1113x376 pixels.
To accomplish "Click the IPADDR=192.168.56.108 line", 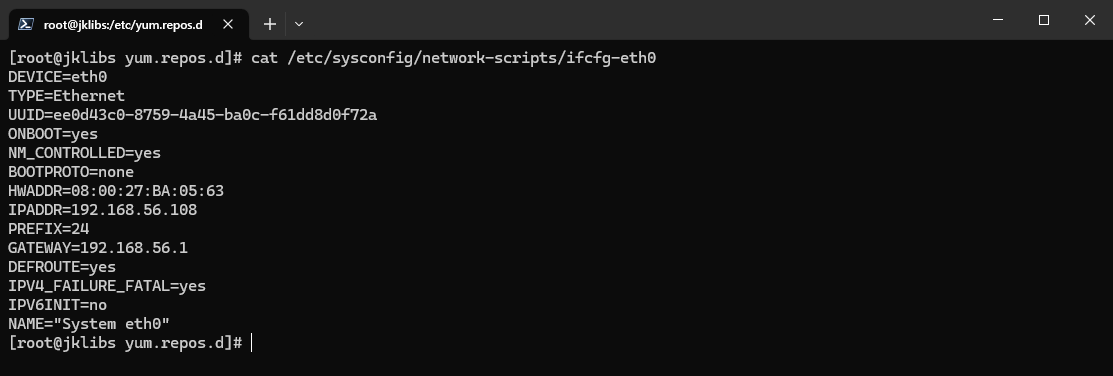I will coord(103,210).
